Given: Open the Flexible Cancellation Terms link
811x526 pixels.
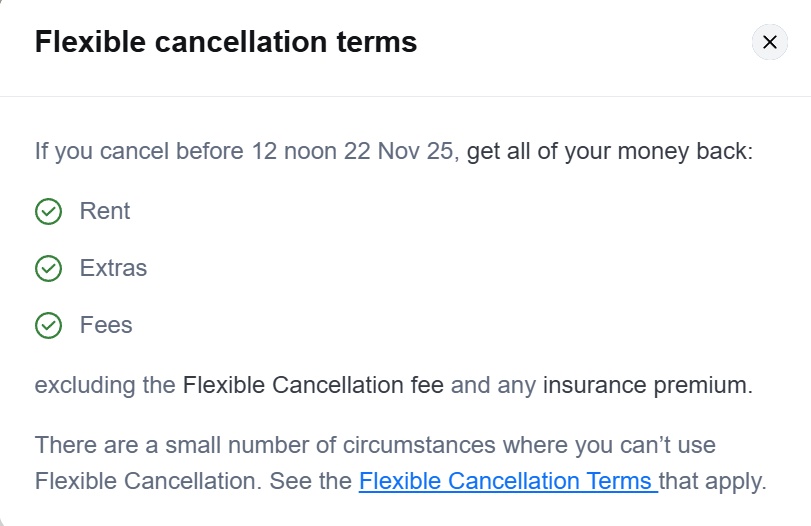Looking at the screenshot, I should 505,481.
